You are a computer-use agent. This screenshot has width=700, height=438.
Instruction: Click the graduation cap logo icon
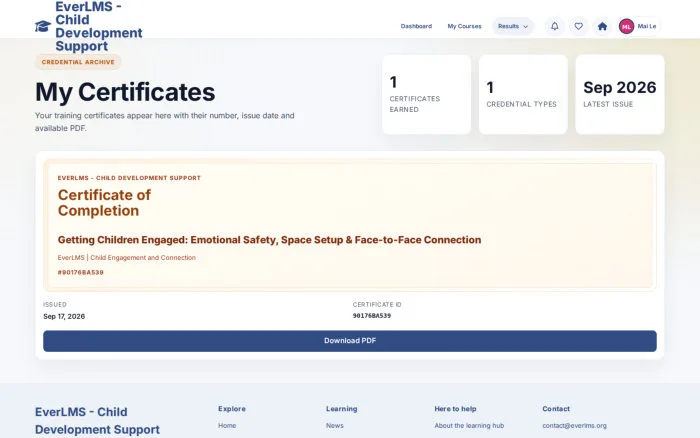43,26
